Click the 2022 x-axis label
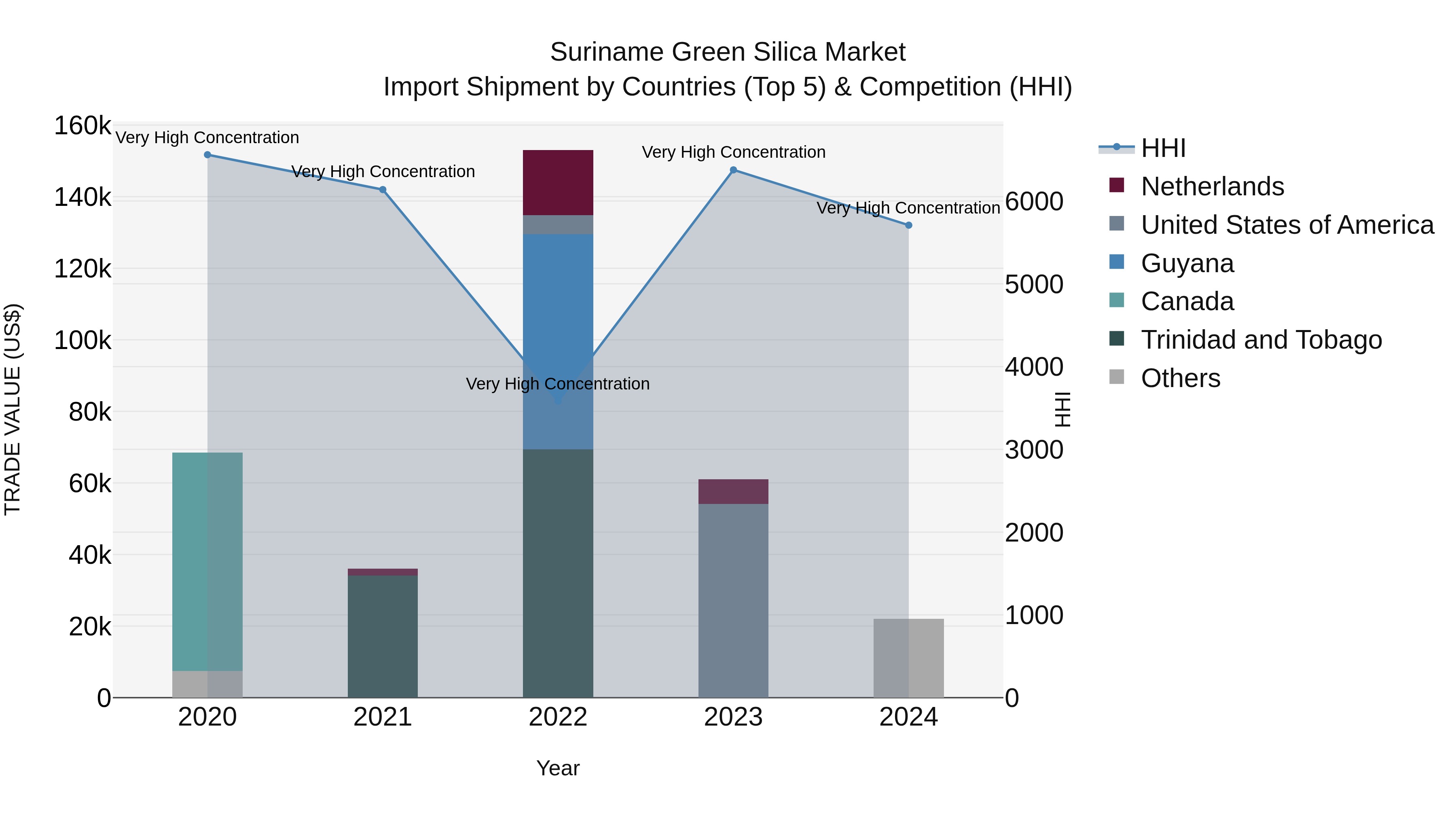 (x=558, y=717)
